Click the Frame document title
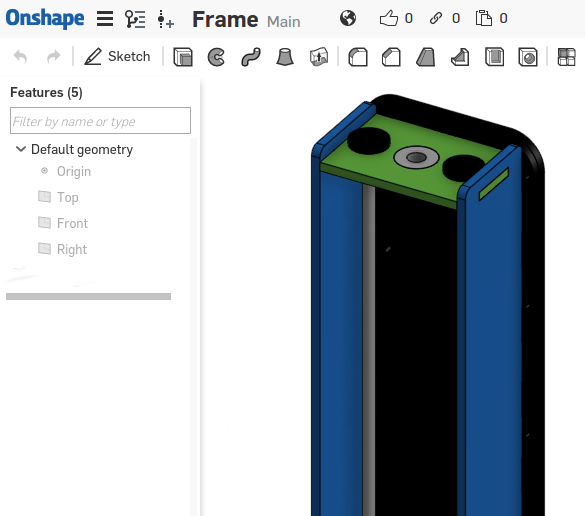This screenshot has height=516, width=585. tap(225, 19)
